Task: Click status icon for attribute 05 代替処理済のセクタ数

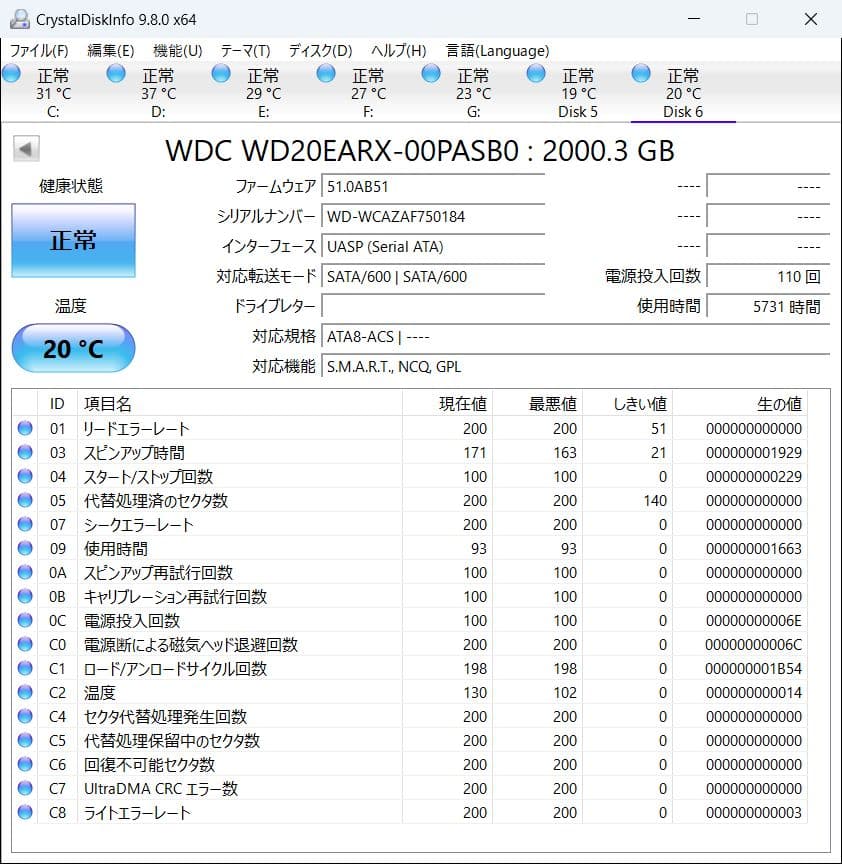Action: pyautogui.click(x=25, y=500)
